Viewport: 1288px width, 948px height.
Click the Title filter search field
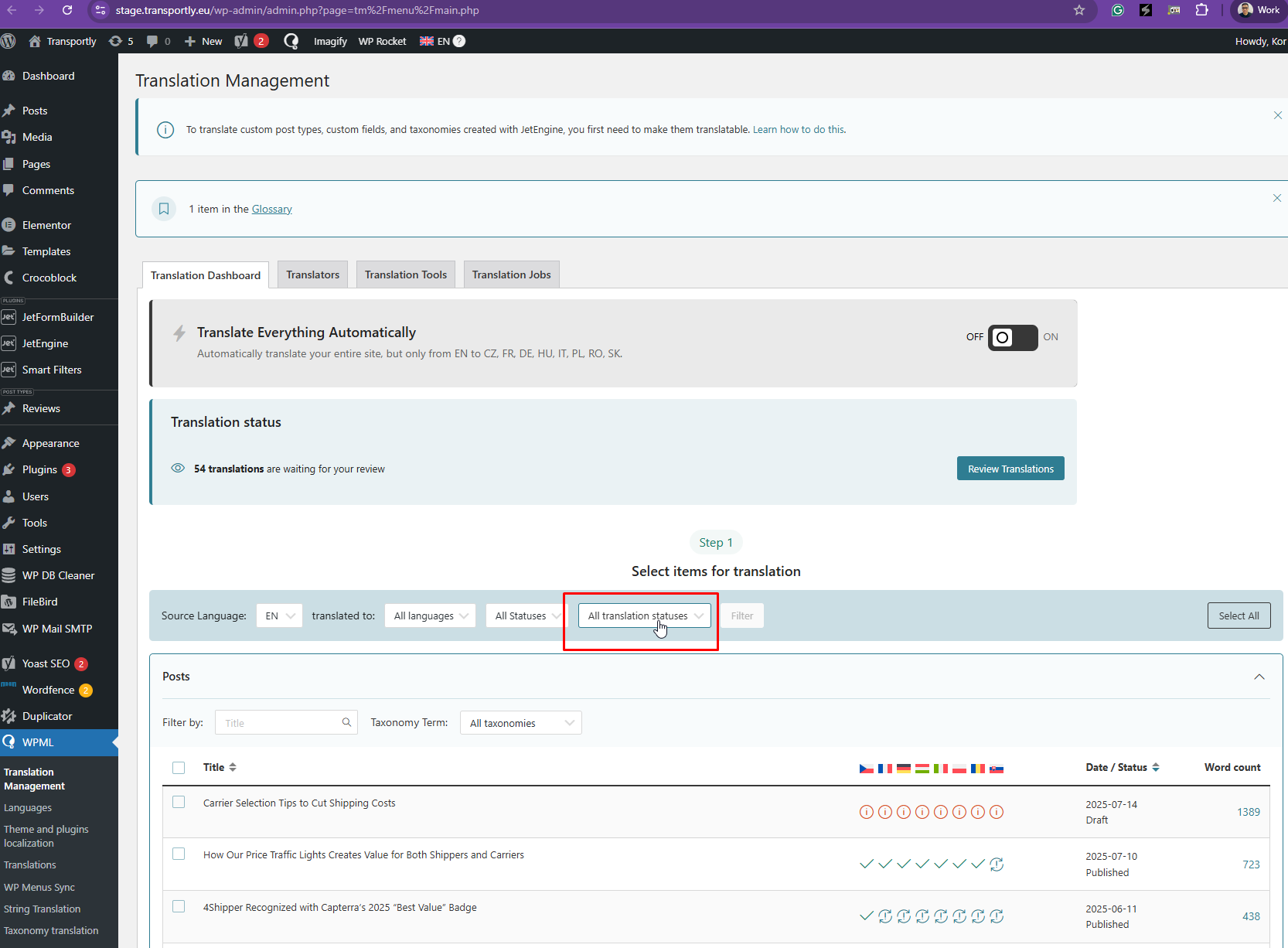coord(280,723)
